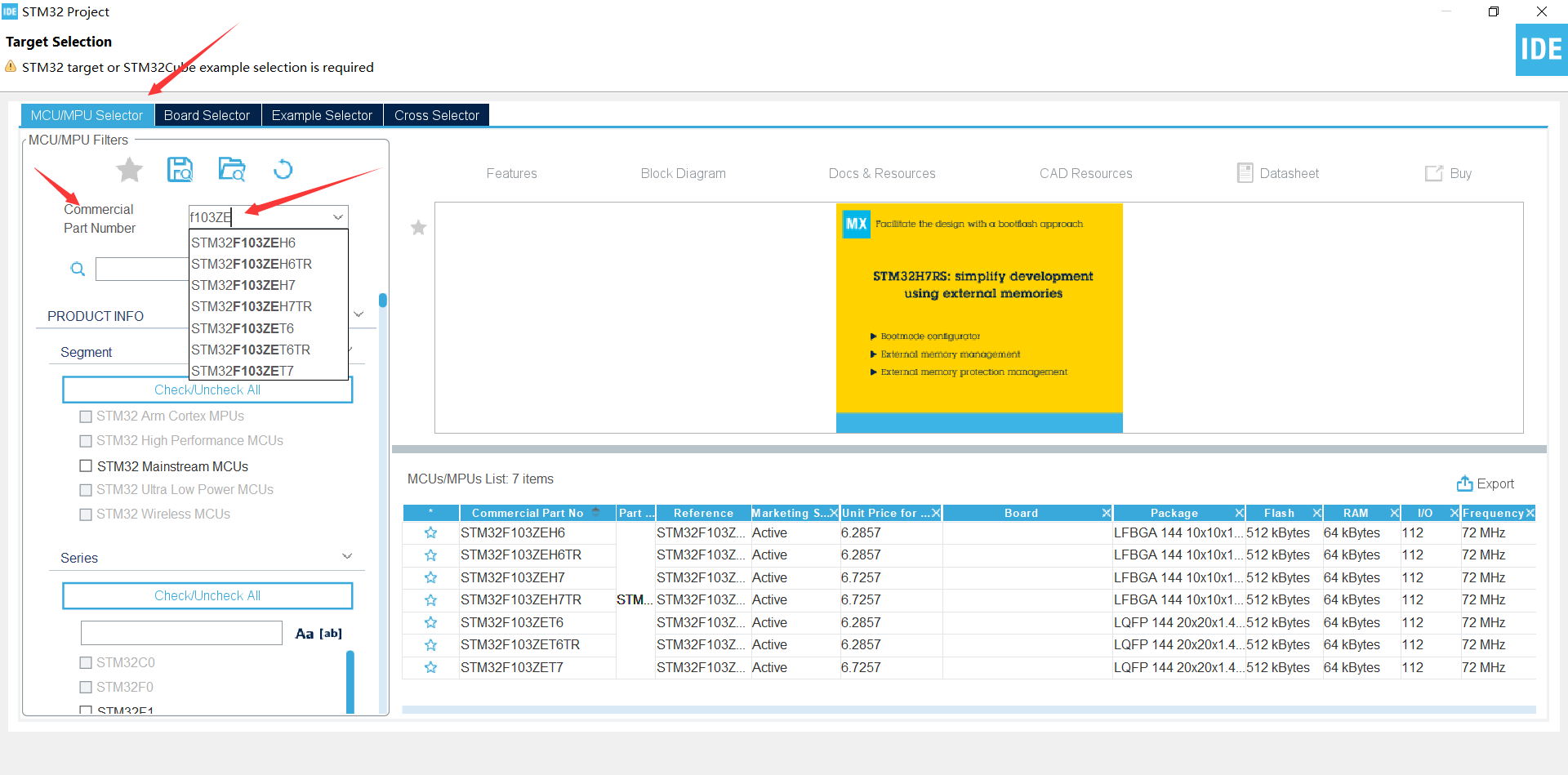Favorite the STM32F103ZEH7TR row star

click(x=430, y=600)
